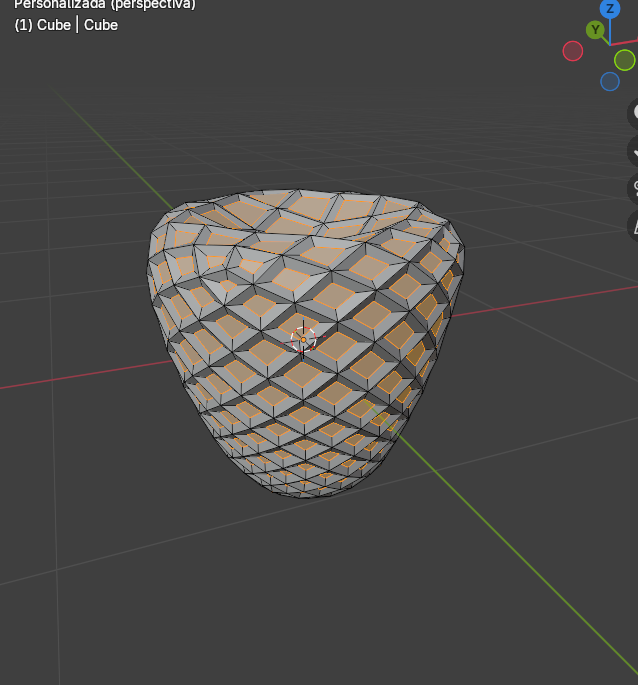
Task: Click the blue Z axis gizmo handle
Action: [x=610, y=8]
